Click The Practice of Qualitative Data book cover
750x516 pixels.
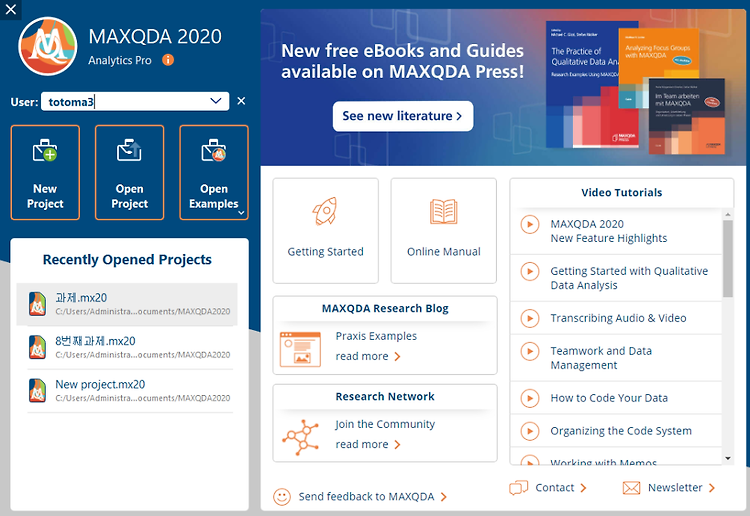582,84
